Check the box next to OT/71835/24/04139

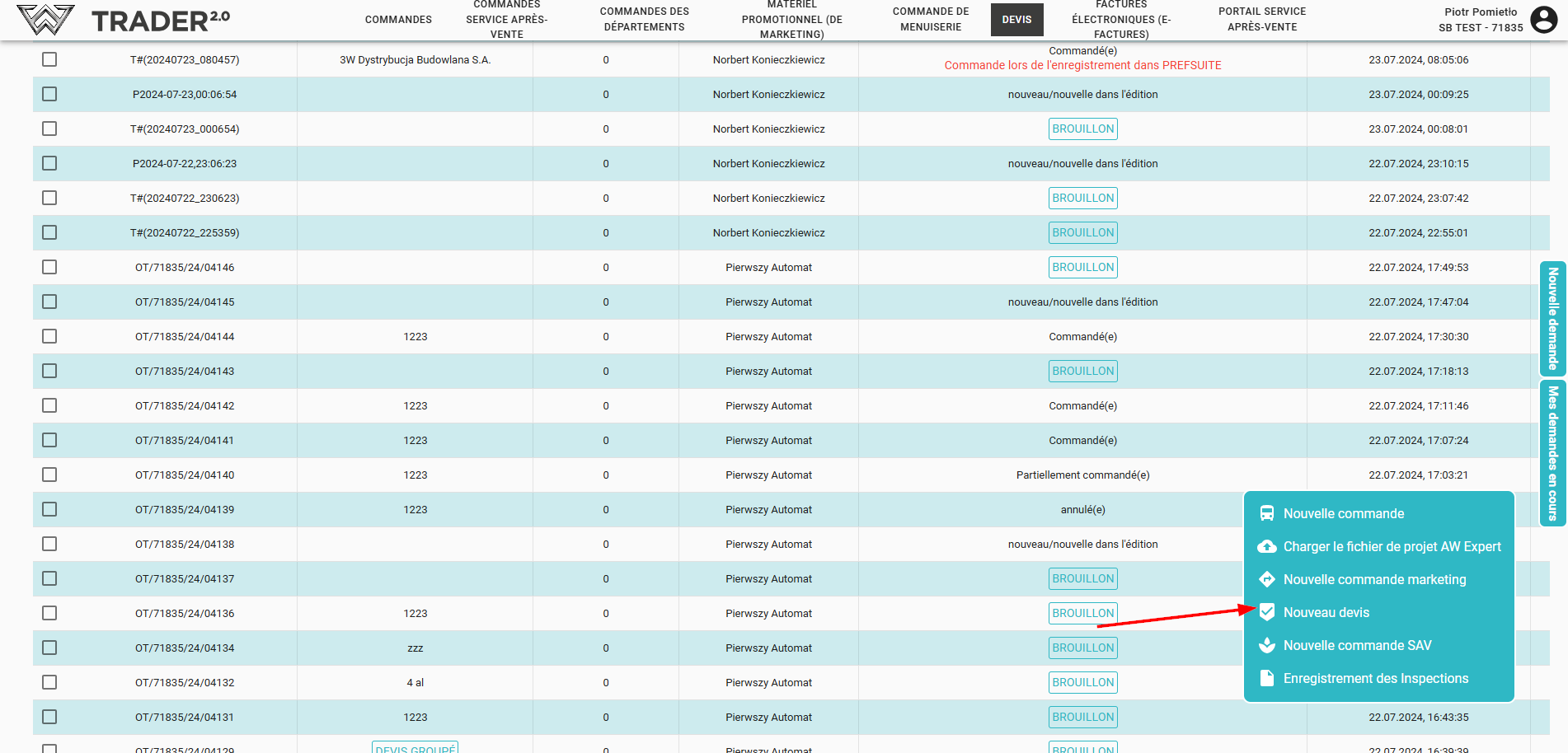[49, 509]
